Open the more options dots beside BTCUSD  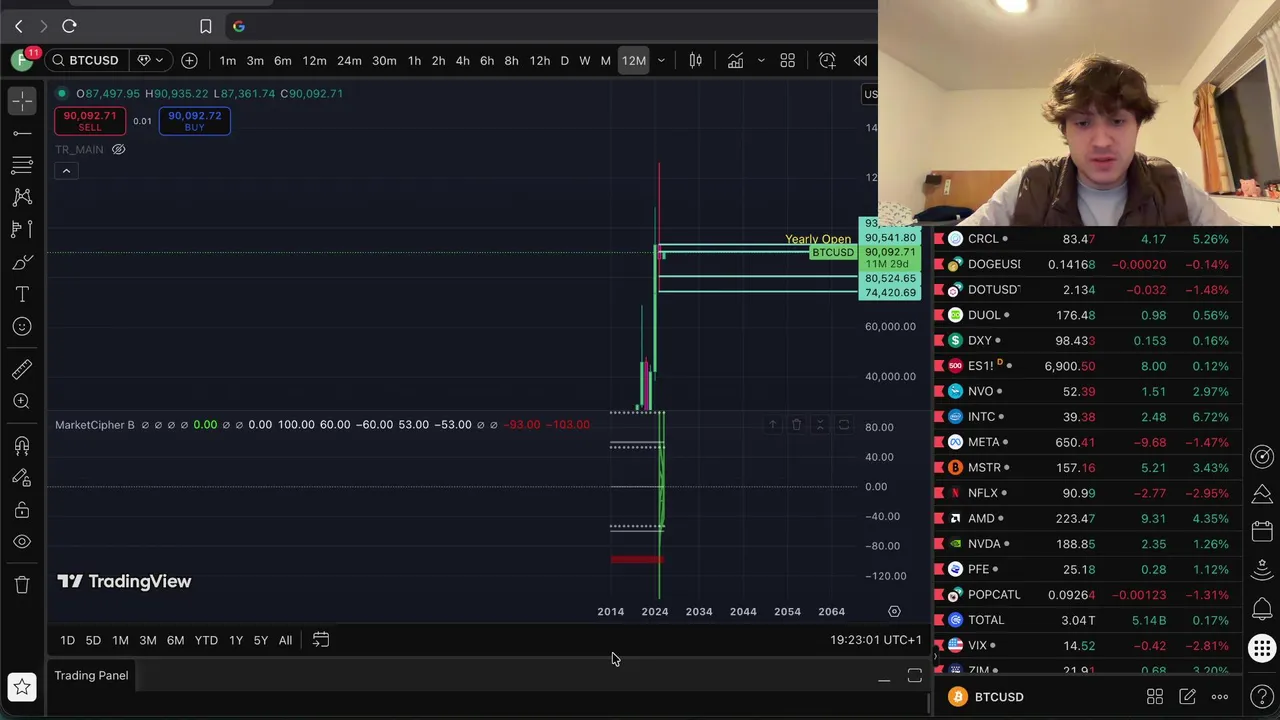[1220, 697]
